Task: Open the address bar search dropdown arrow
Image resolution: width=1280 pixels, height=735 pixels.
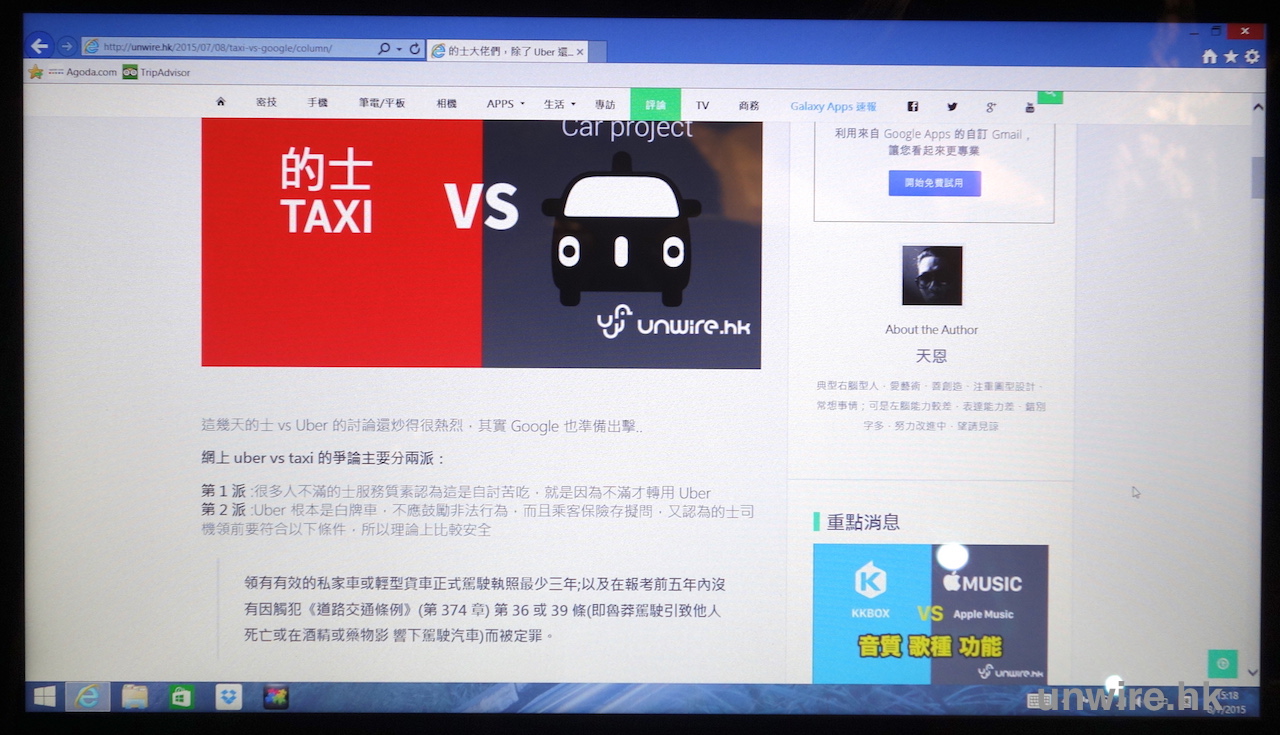Action: pyautogui.click(x=398, y=48)
